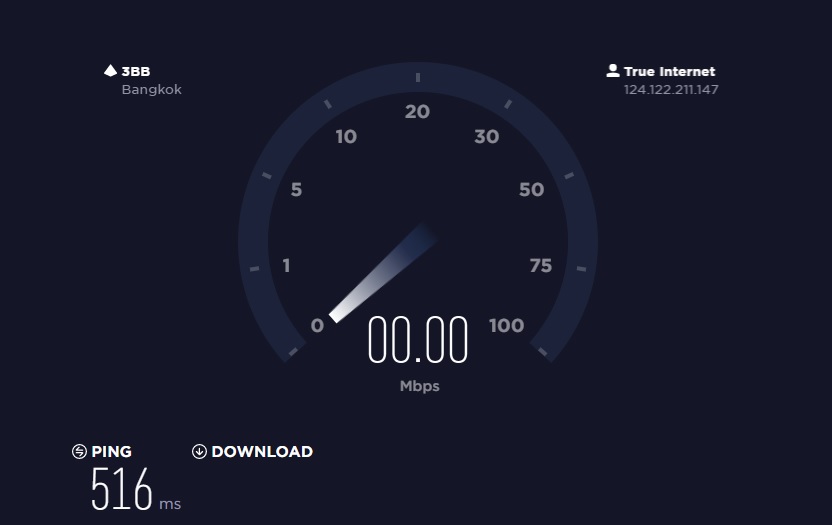Click the 10 mark on gauge
Screen dimensions: 832x525
click(x=346, y=137)
